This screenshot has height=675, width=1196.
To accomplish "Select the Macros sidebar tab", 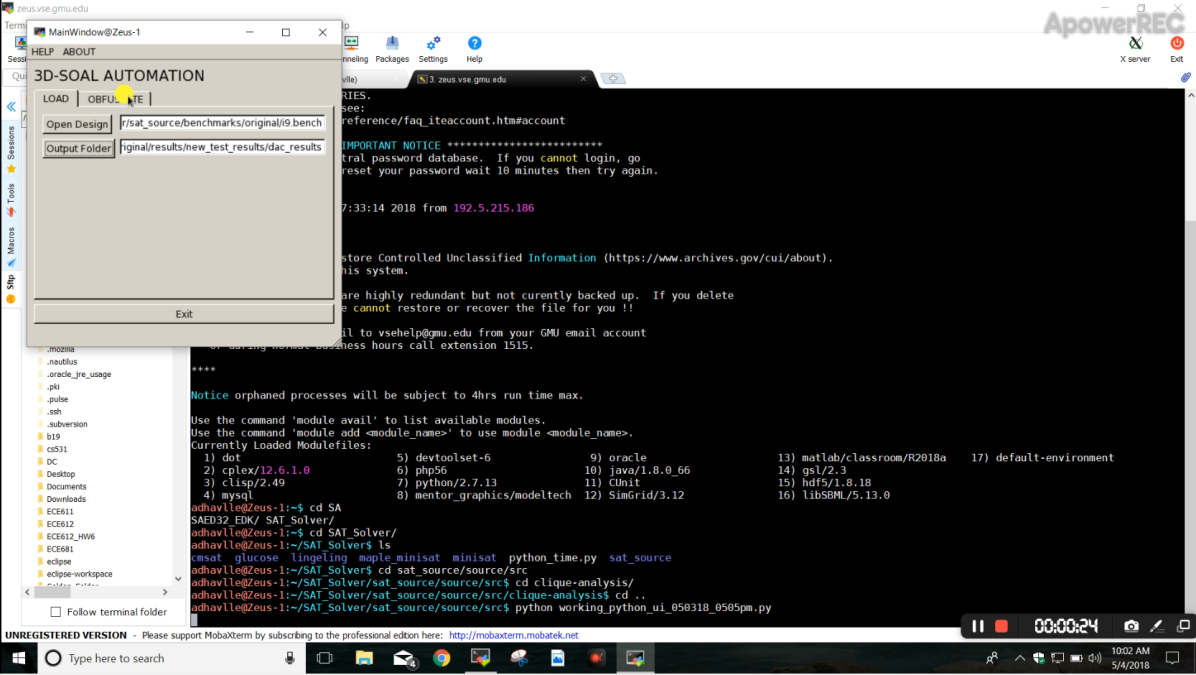I will click(11, 246).
